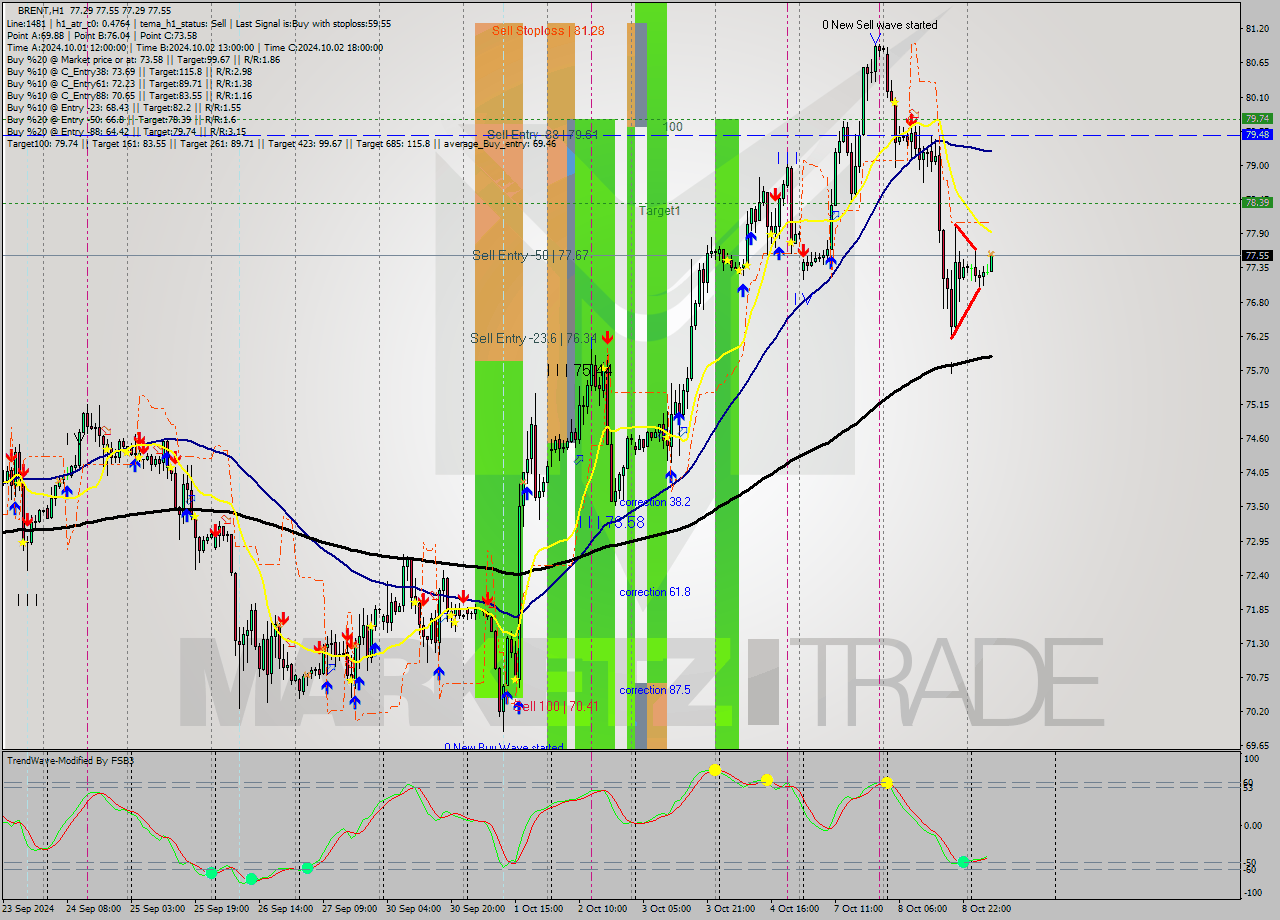Click the 0.00 level on indicator scale

(x=1253, y=826)
